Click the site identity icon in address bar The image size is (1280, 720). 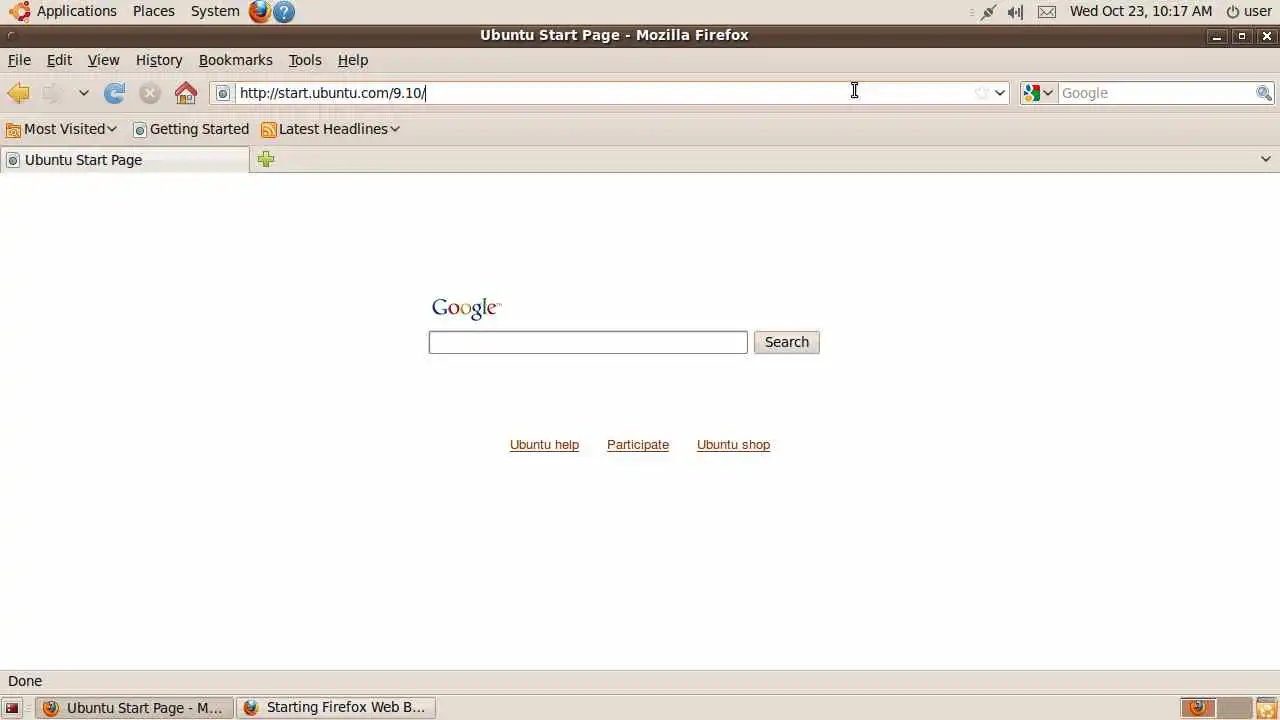click(x=223, y=93)
